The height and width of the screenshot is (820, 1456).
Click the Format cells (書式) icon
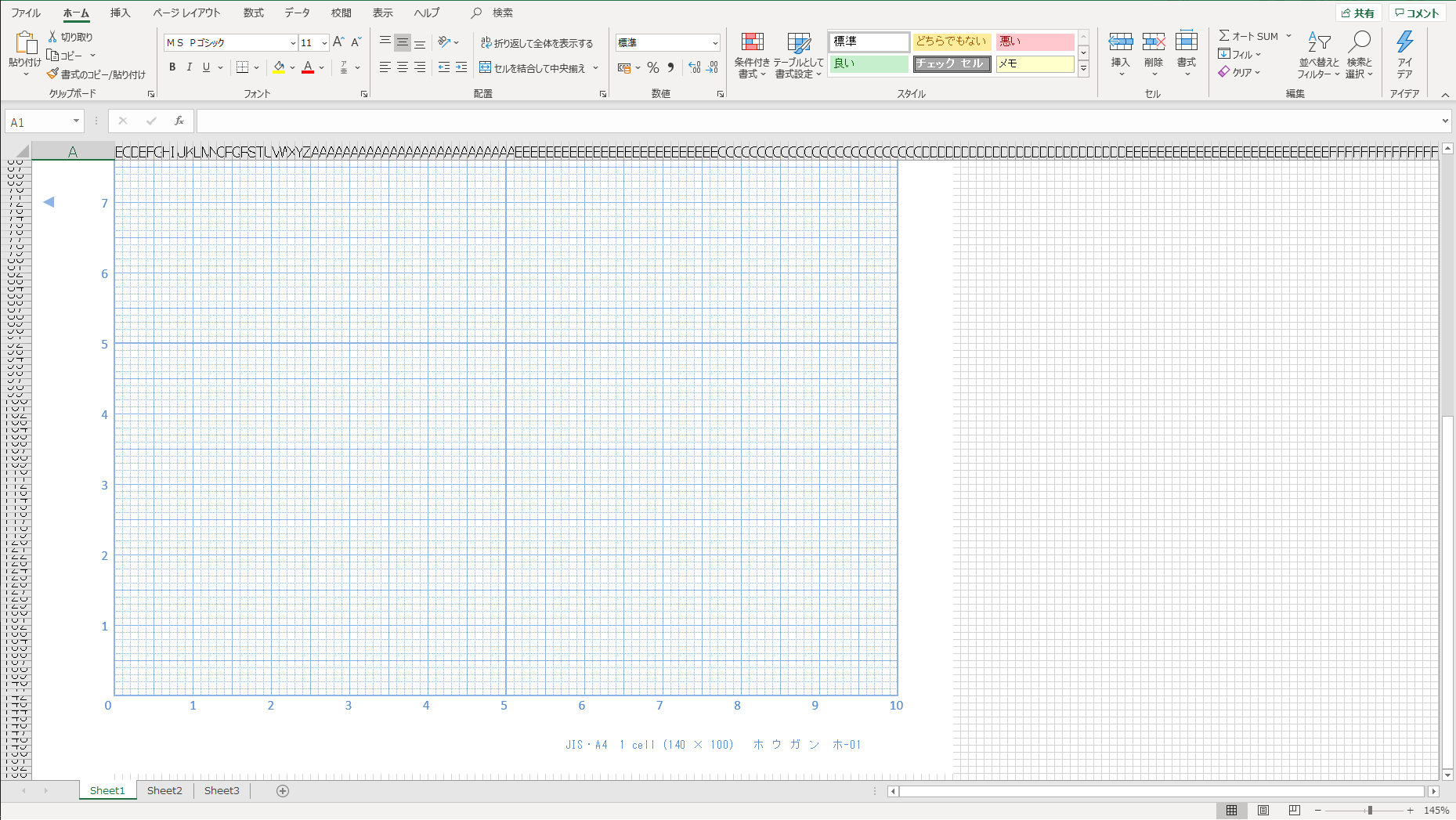[1187, 42]
